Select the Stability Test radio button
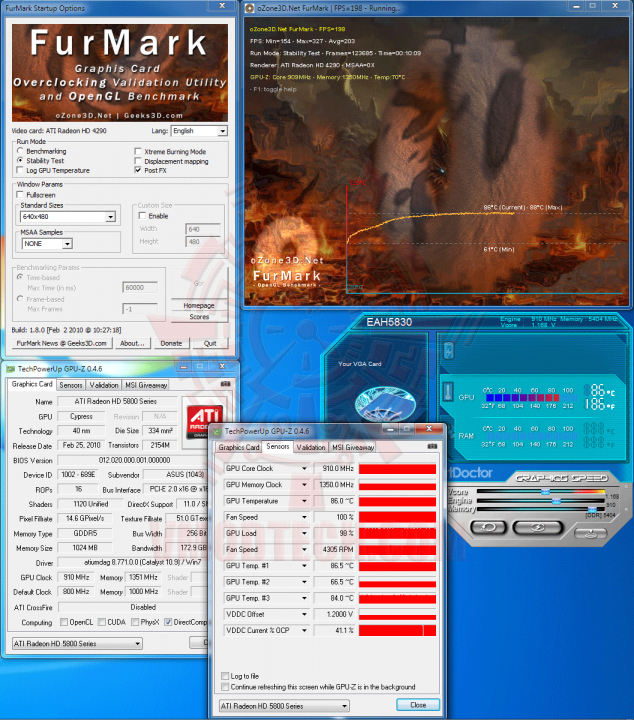This screenshot has height=720, width=634. point(20,160)
